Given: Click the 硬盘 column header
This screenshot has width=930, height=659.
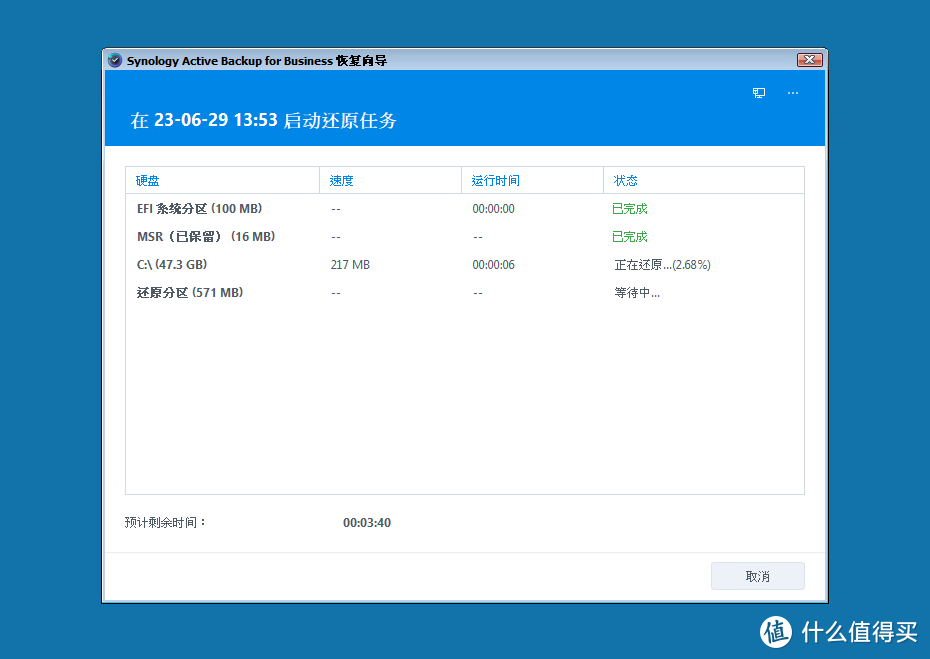Looking at the screenshot, I should click(222, 180).
